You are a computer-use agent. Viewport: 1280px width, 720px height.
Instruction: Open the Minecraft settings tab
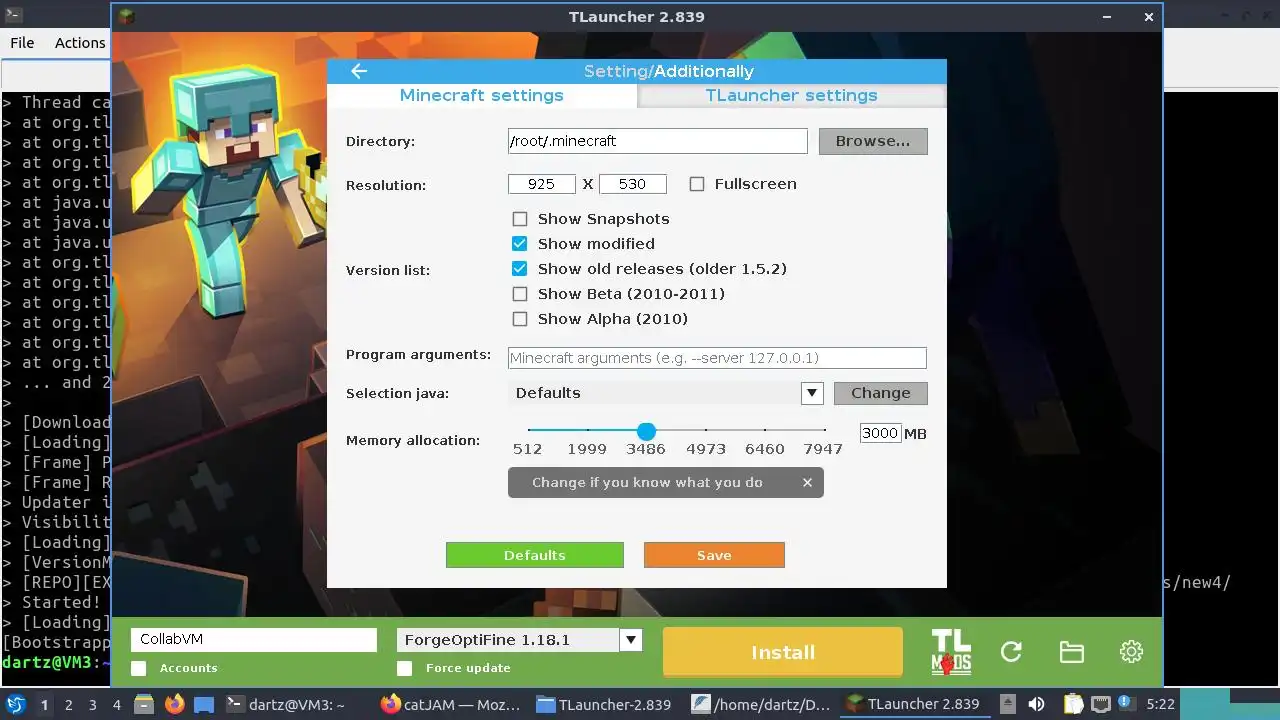482,95
